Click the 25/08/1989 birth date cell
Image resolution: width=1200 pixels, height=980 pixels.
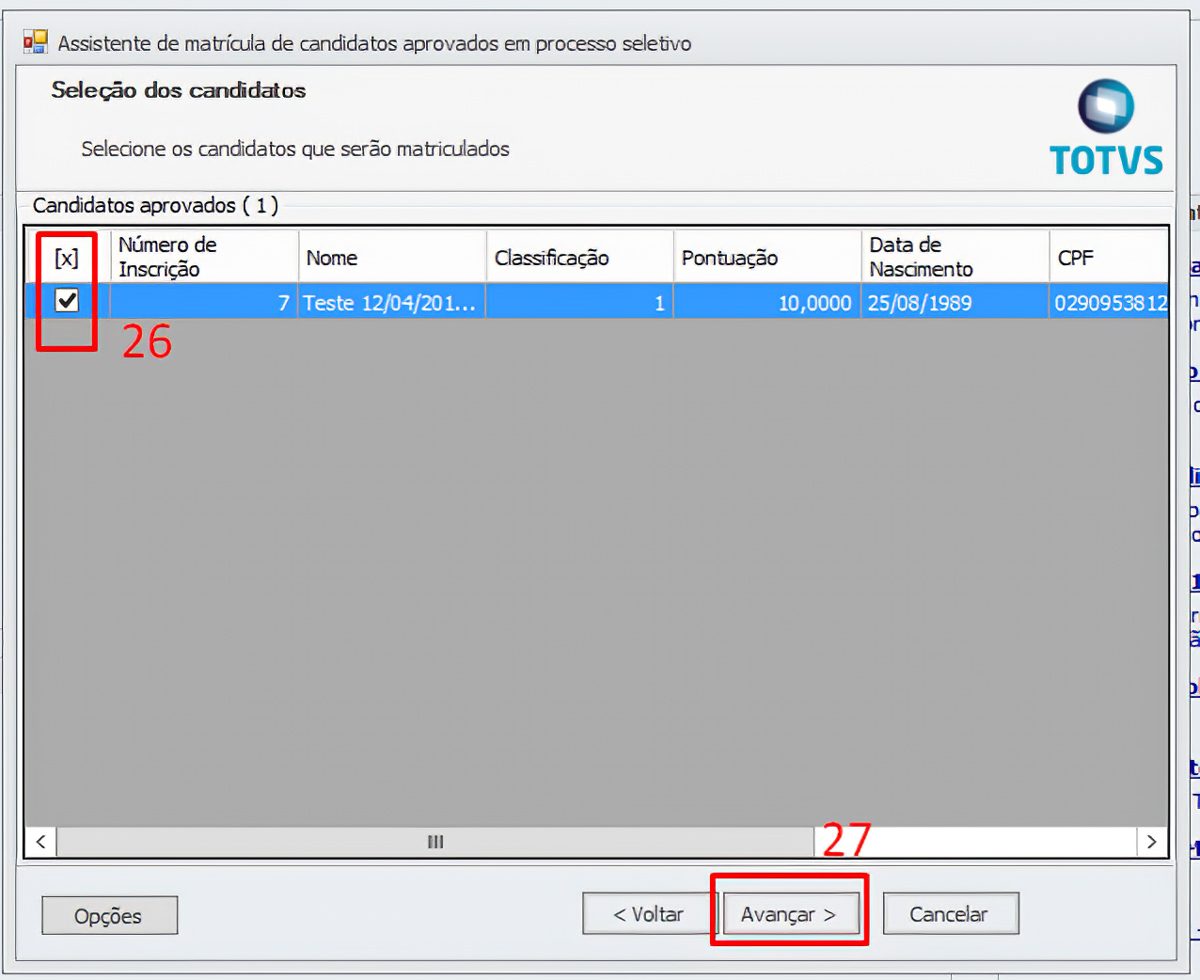pyautogui.click(x=954, y=303)
